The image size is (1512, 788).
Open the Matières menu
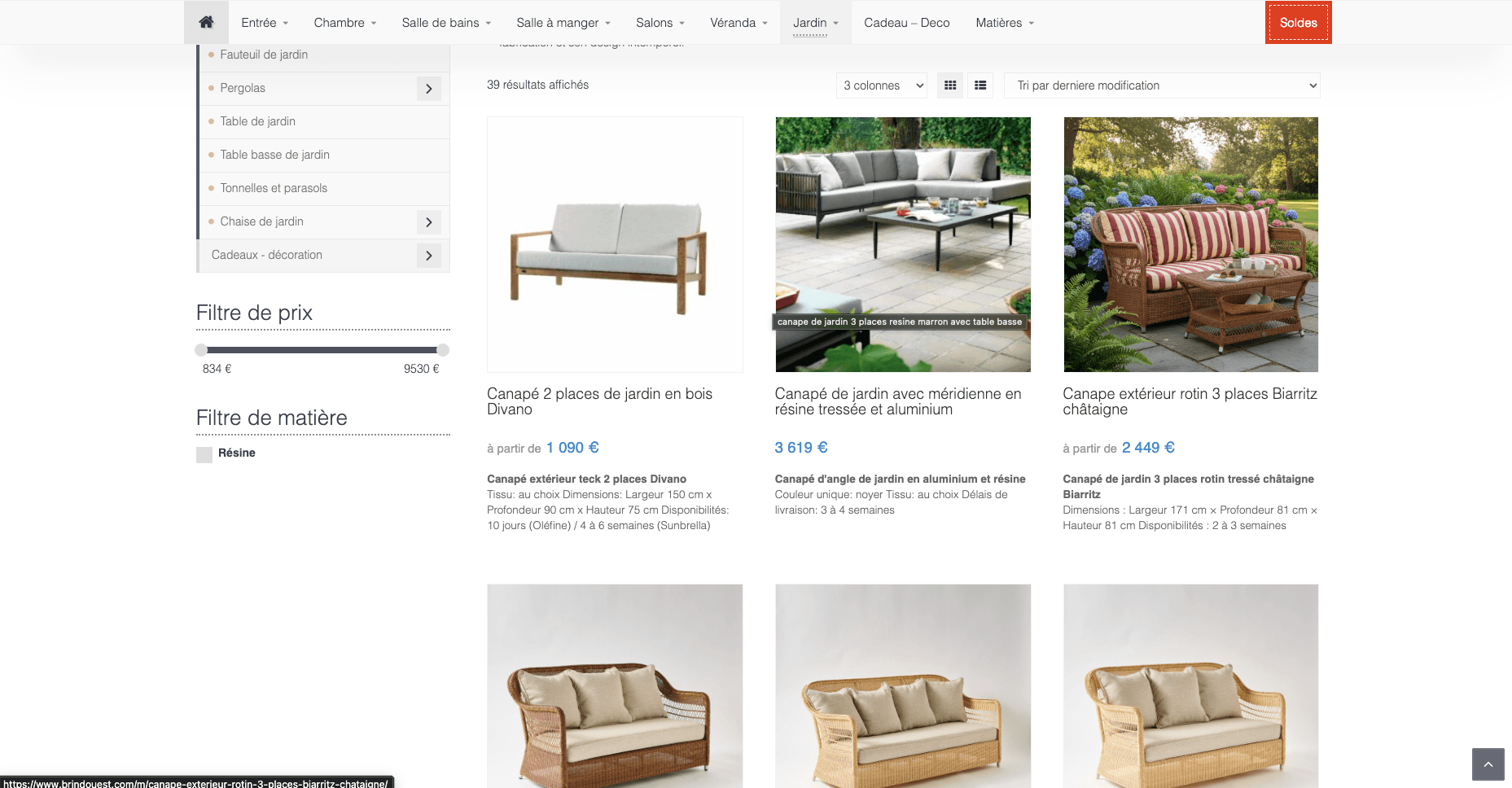coord(1005,23)
